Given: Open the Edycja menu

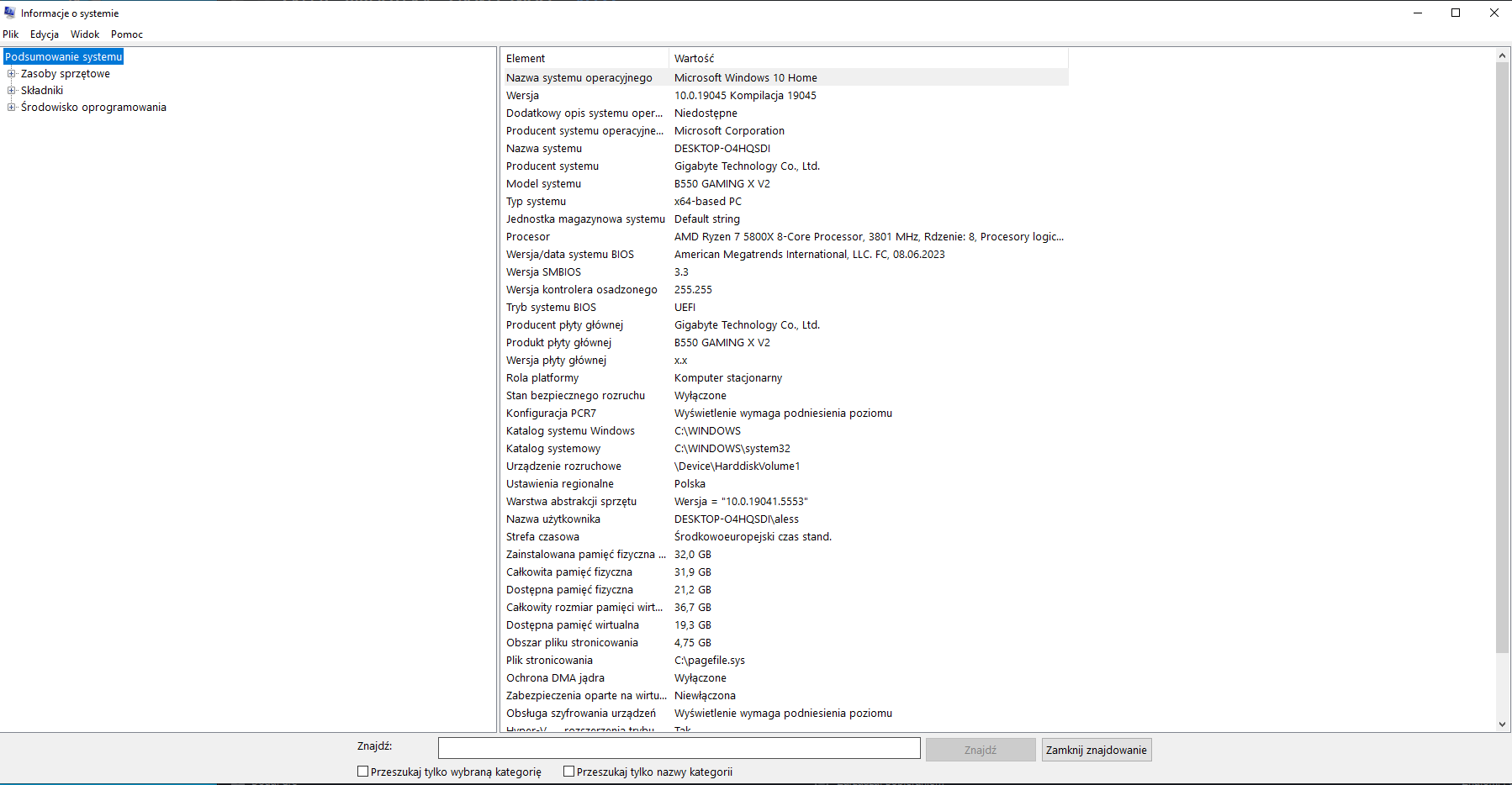Looking at the screenshot, I should point(45,34).
